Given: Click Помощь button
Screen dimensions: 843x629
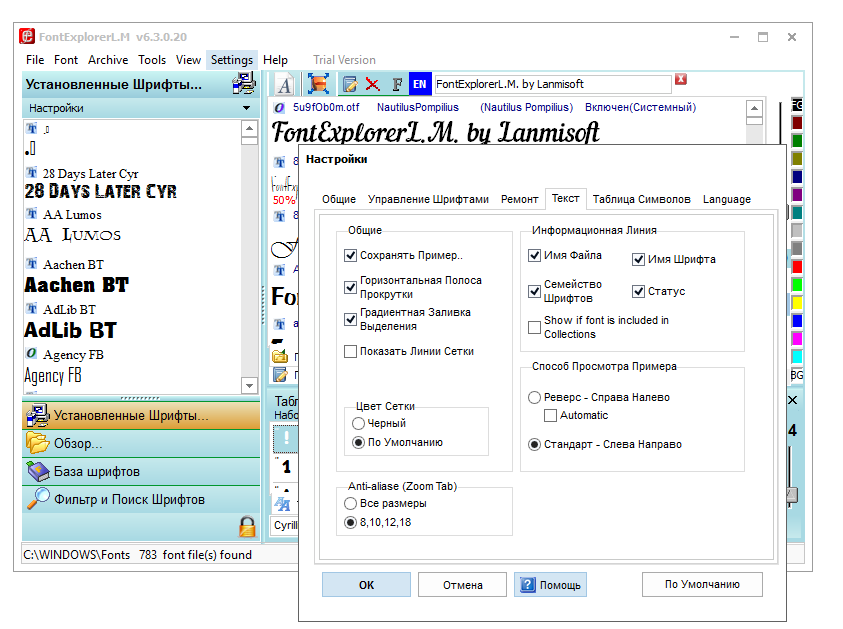Looking at the screenshot, I should click(551, 585).
